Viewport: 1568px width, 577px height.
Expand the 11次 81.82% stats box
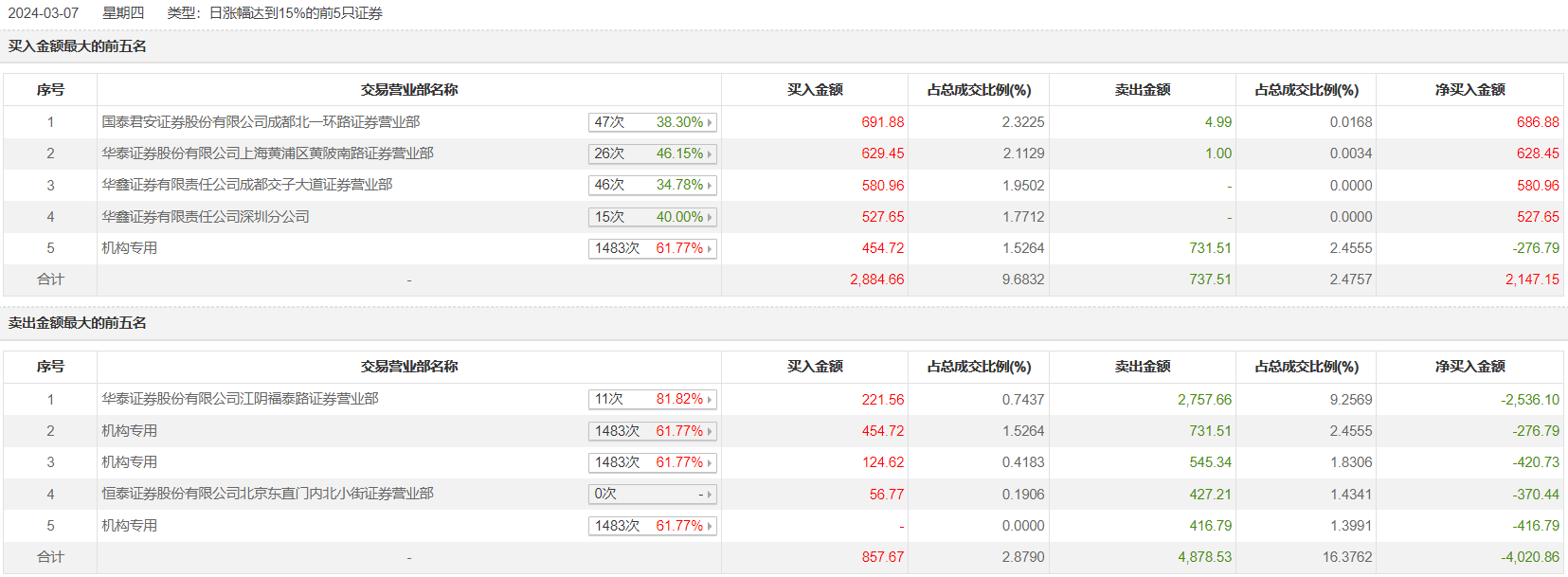tap(651, 399)
